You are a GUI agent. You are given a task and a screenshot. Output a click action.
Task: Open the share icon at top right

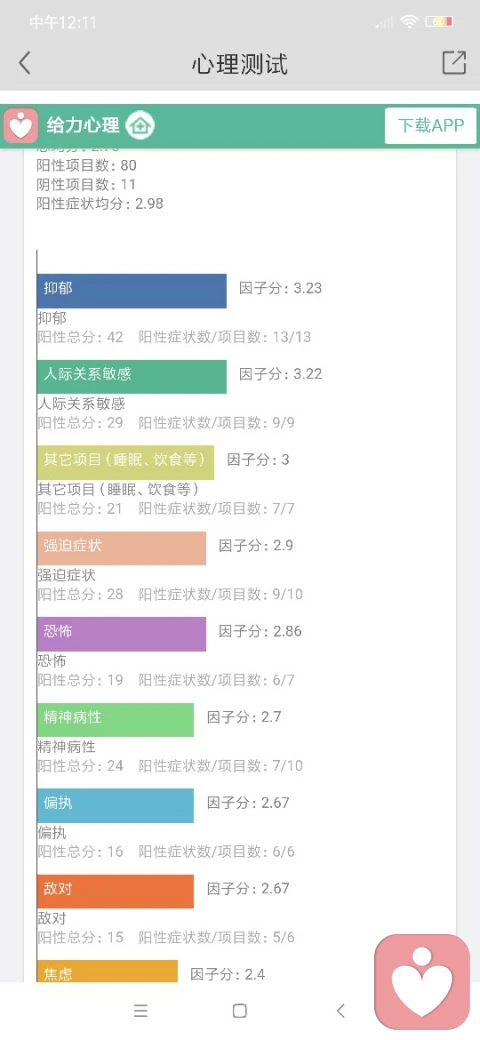click(454, 62)
